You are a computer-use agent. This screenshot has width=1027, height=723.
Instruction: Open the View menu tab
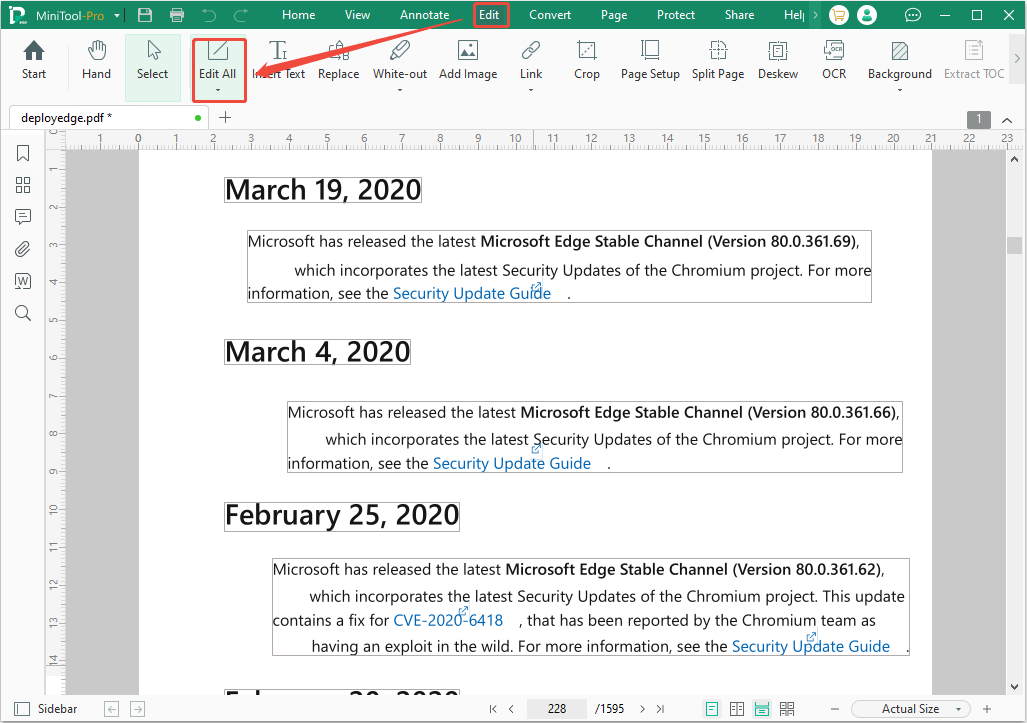357,15
